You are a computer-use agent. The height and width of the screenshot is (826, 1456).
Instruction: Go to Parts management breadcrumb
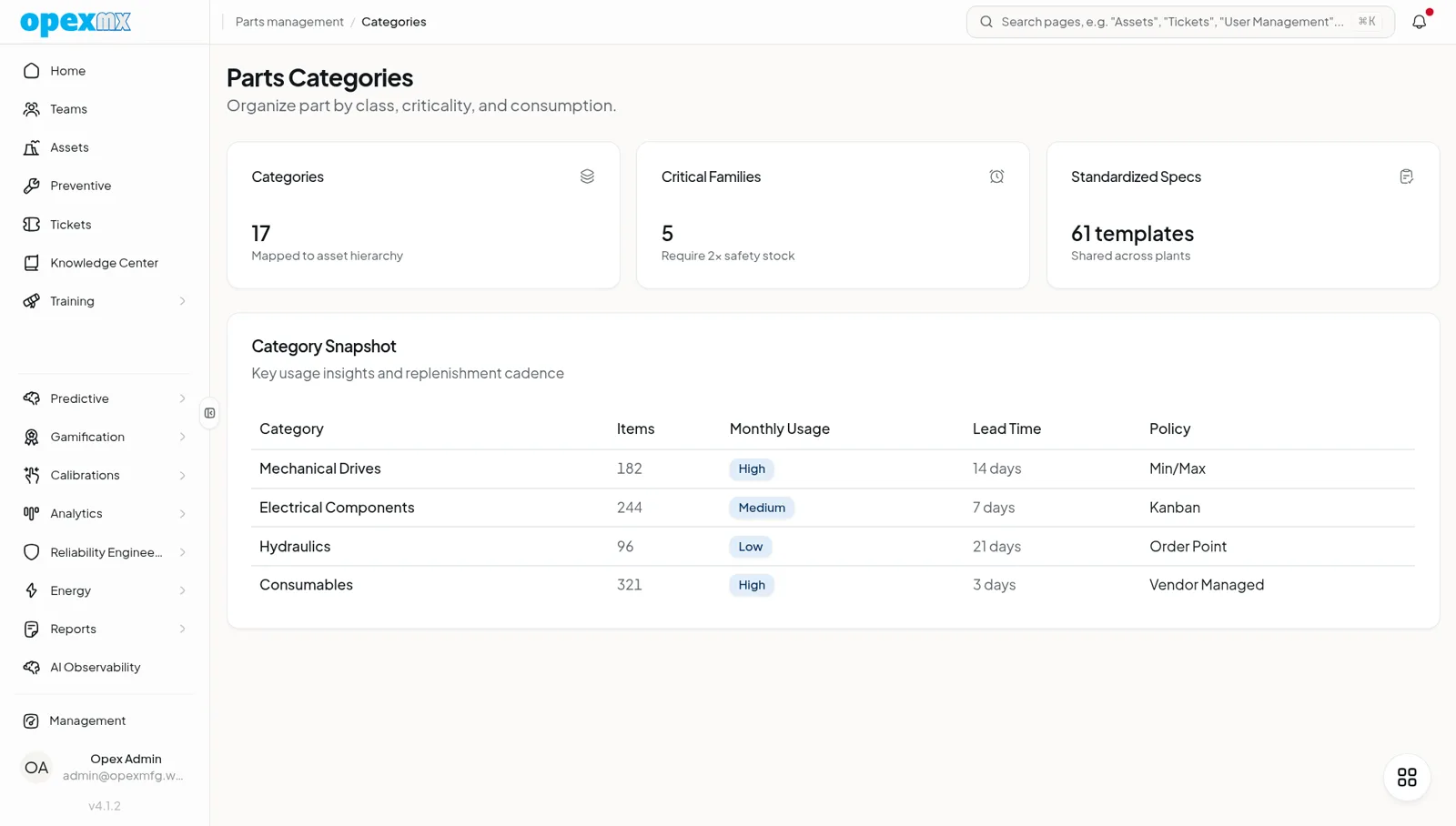[289, 22]
